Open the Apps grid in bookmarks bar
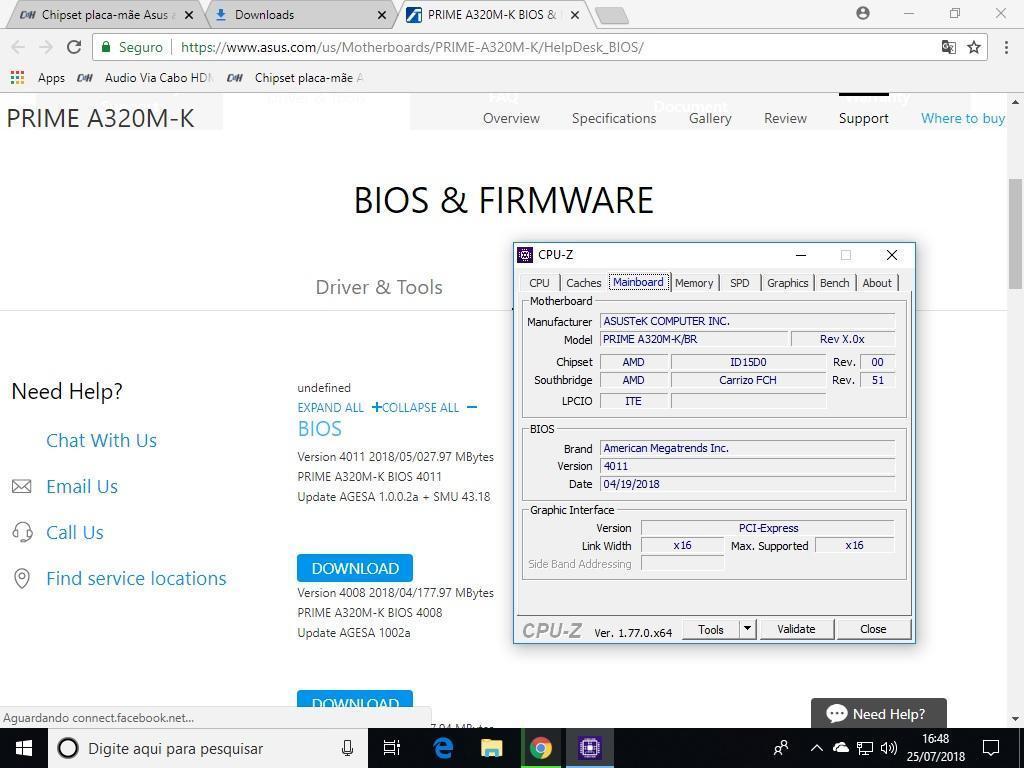Screen dimensions: 1024x768 click(x=17, y=78)
